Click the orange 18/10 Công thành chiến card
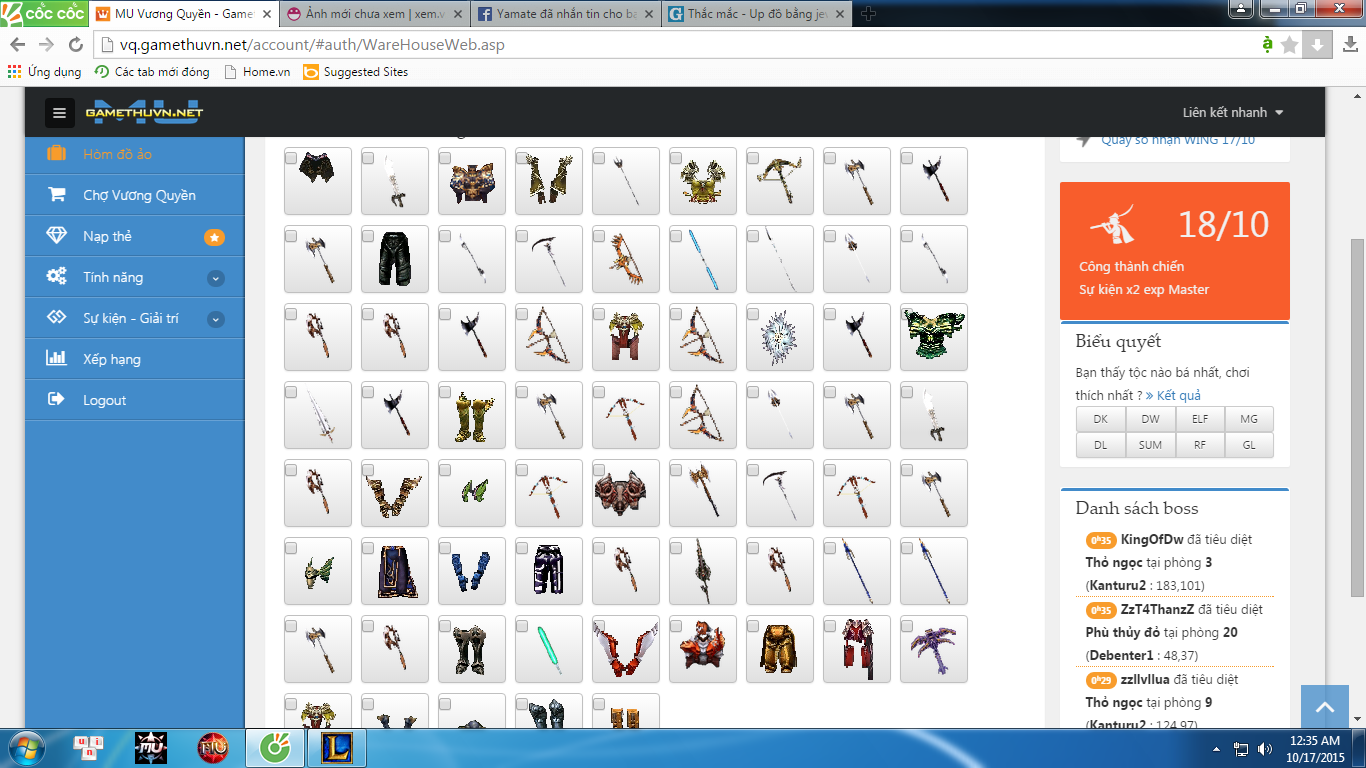This screenshot has height=768, width=1366. point(1175,250)
